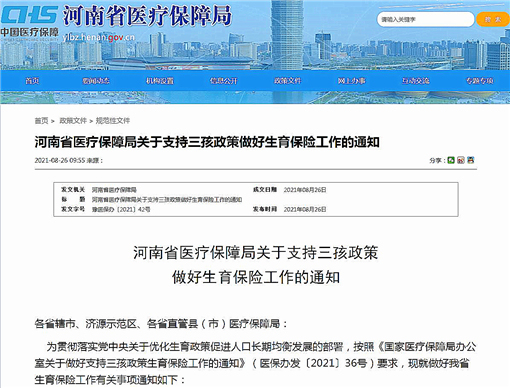Screen dimensions: 510x388
Task: Open the 信息公开 navigation menu item
Action: click(224, 81)
